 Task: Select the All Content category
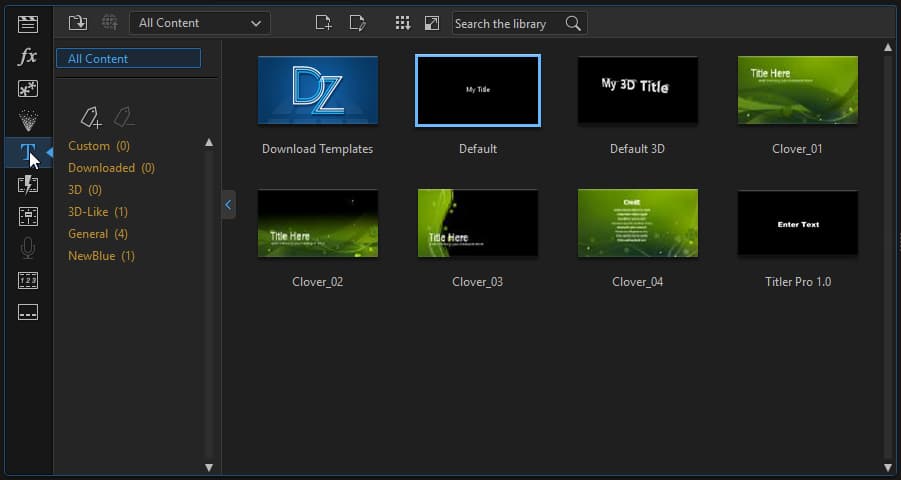[x=129, y=59]
